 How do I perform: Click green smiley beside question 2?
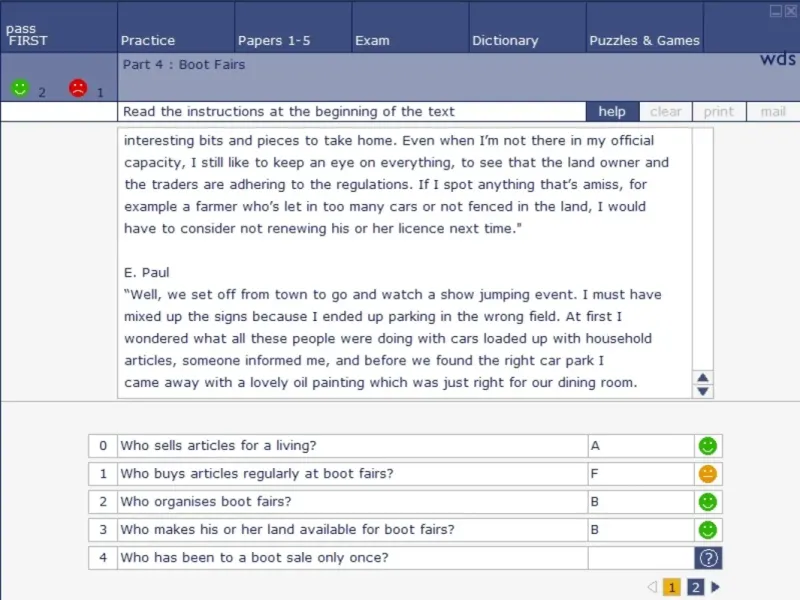tap(708, 502)
